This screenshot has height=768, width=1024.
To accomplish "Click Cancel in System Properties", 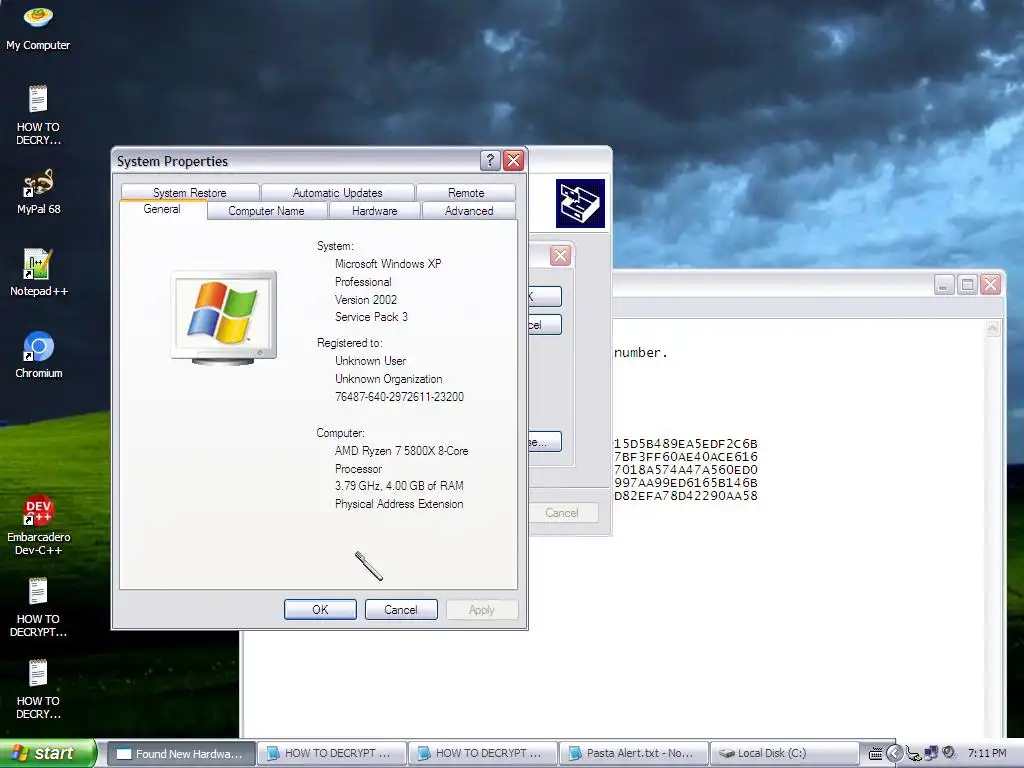I will [x=401, y=609].
